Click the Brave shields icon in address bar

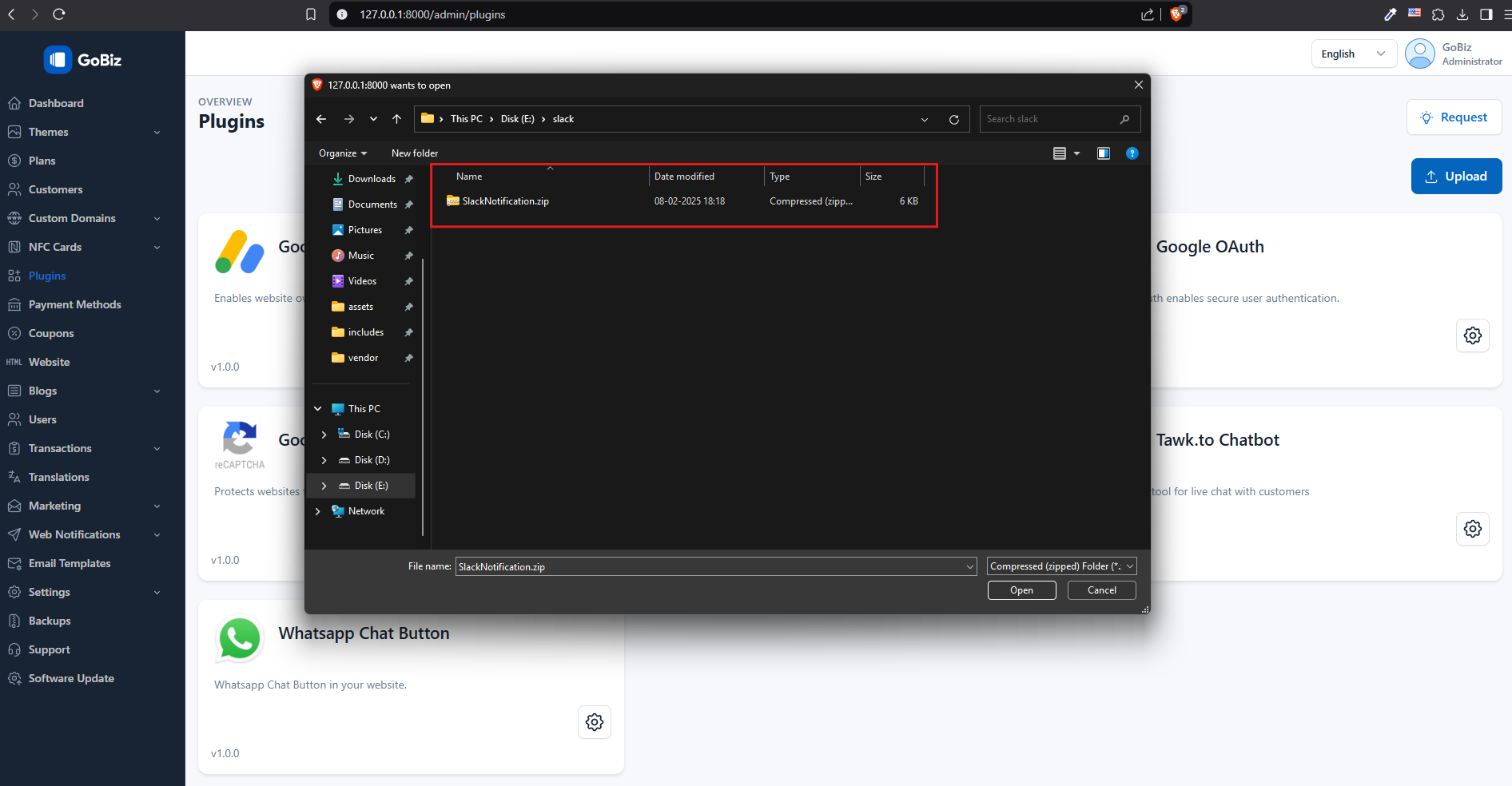tap(1176, 14)
